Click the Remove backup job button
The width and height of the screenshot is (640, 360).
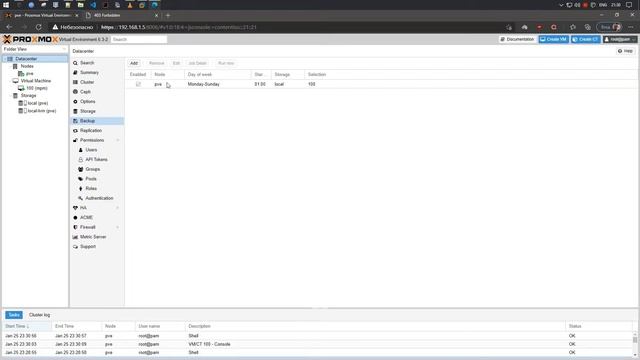coord(156,63)
